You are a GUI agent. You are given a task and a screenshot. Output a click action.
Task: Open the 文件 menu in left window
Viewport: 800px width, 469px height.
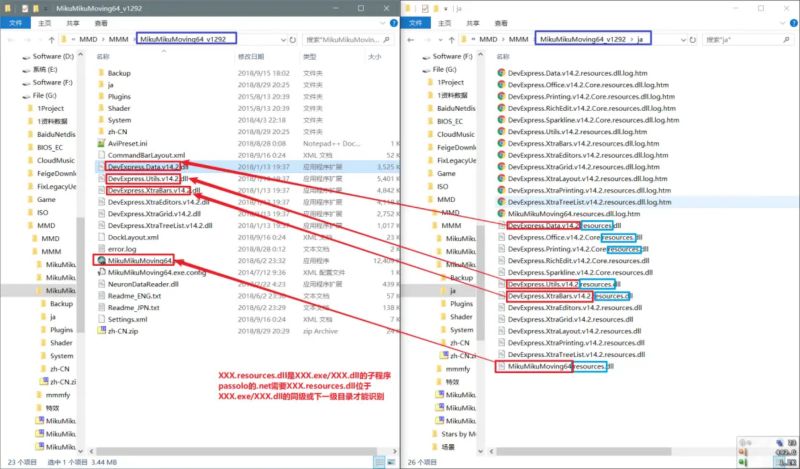coord(17,20)
